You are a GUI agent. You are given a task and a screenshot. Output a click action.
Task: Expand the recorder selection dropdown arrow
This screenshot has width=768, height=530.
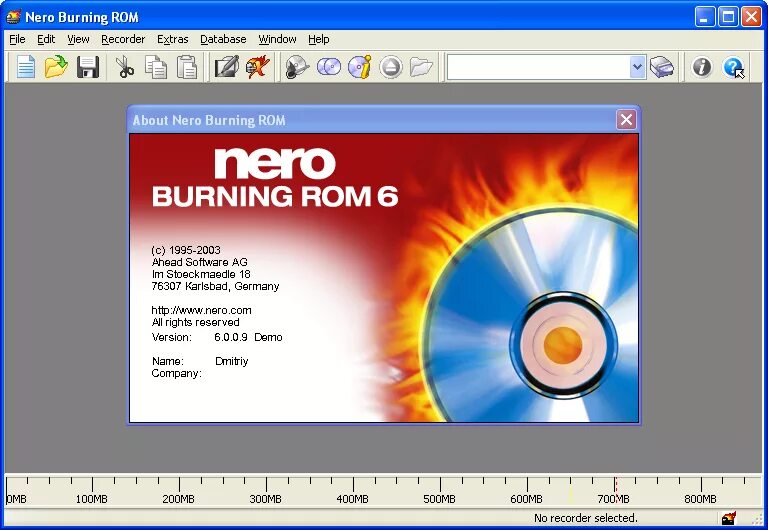[637, 67]
